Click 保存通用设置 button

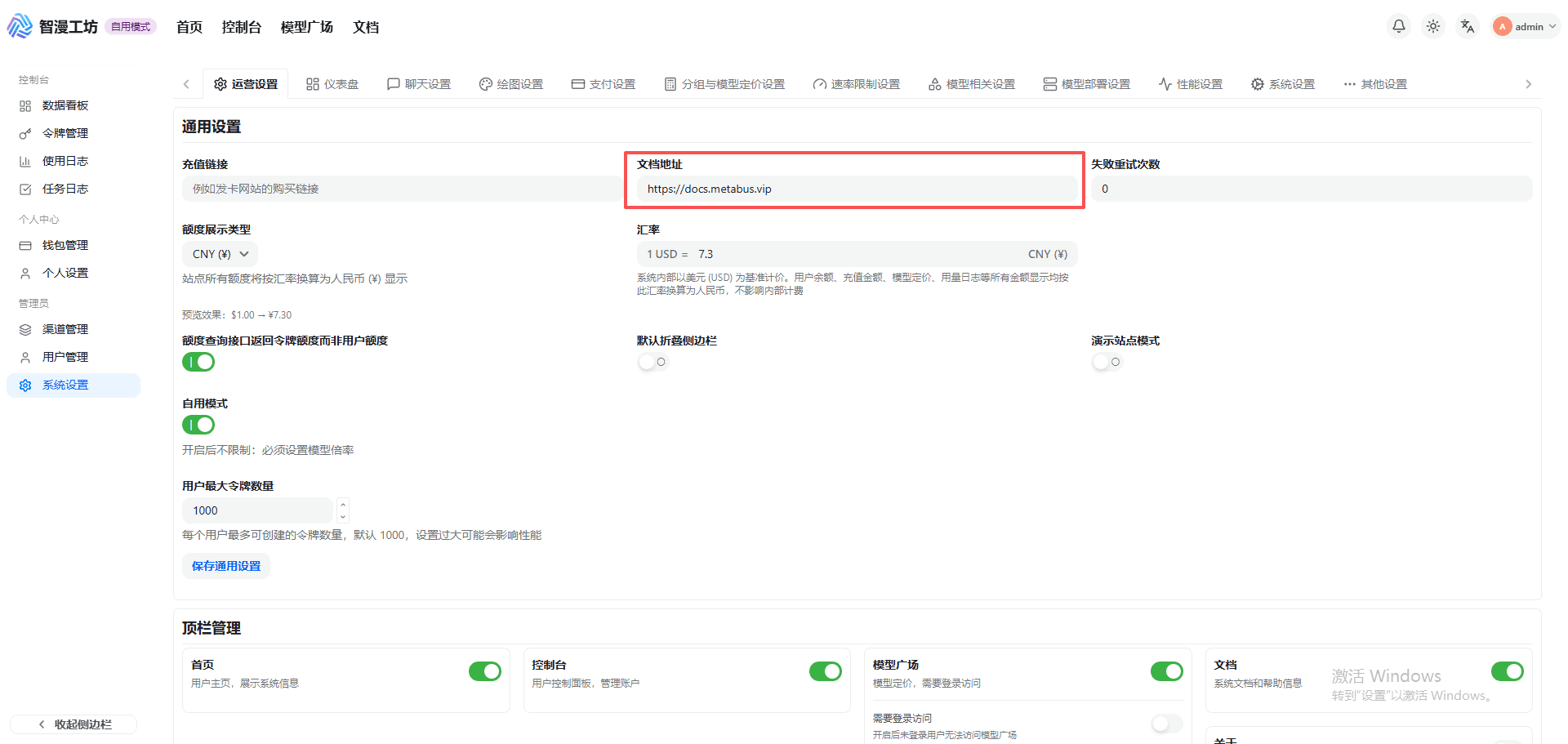pos(226,566)
